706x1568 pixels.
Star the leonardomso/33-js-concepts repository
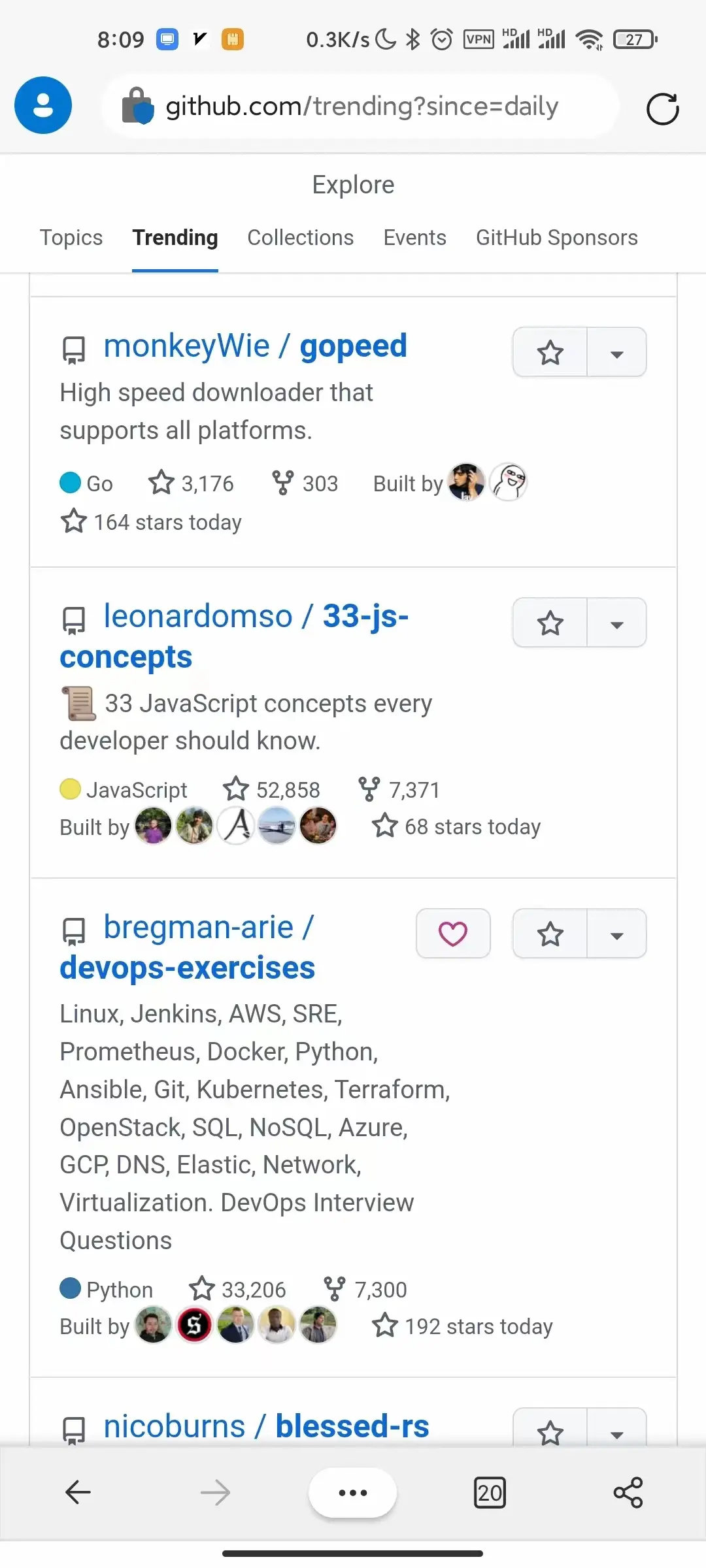[x=550, y=623]
